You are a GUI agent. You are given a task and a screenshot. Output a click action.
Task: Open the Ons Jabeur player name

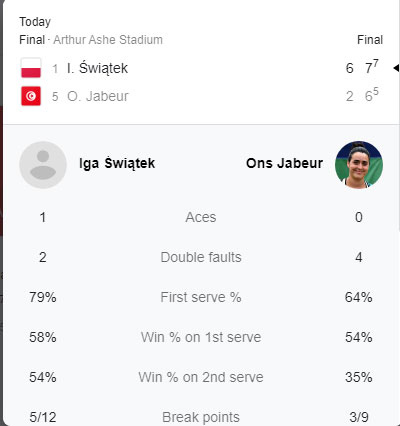284,163
